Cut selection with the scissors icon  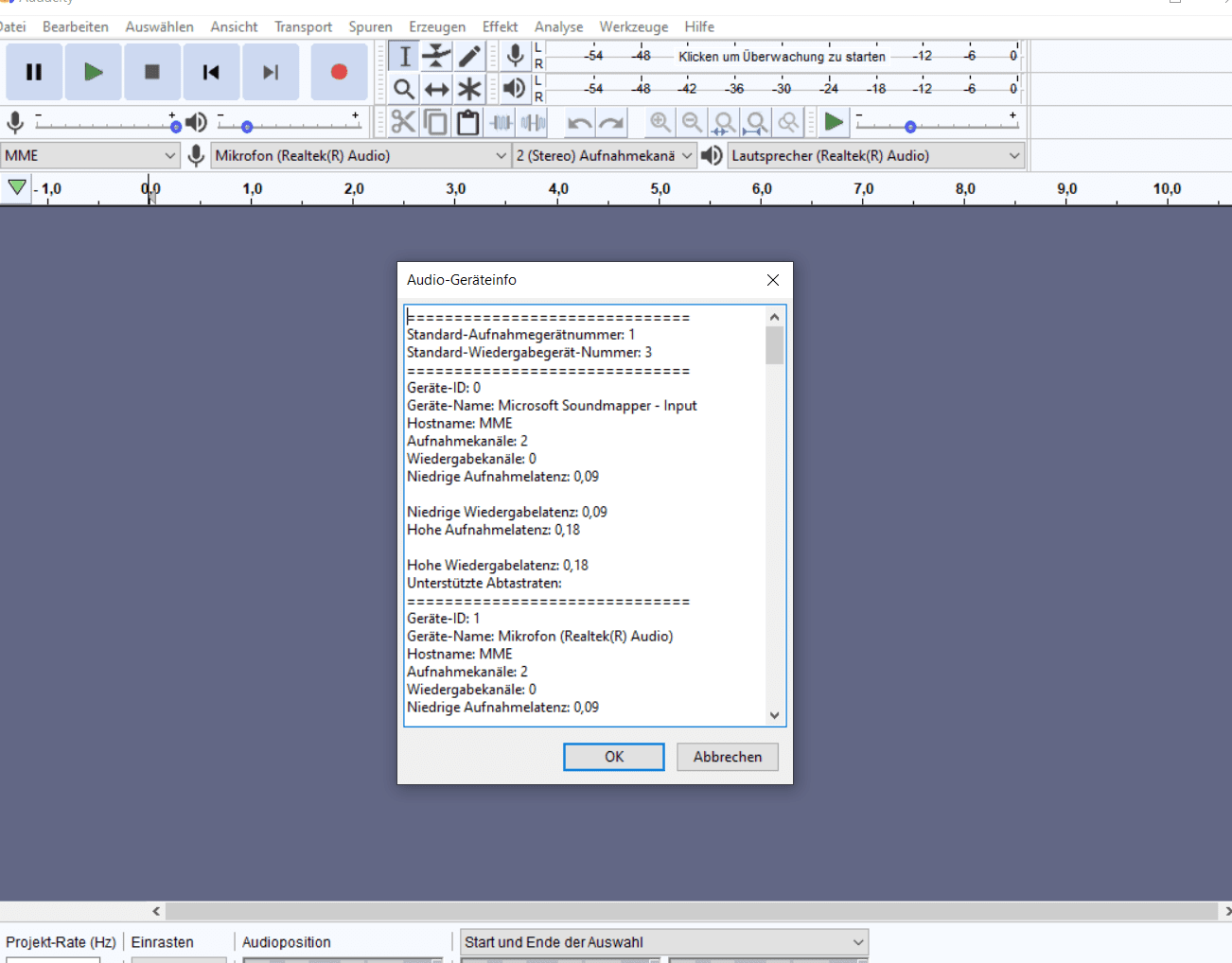tap(404, 122)
